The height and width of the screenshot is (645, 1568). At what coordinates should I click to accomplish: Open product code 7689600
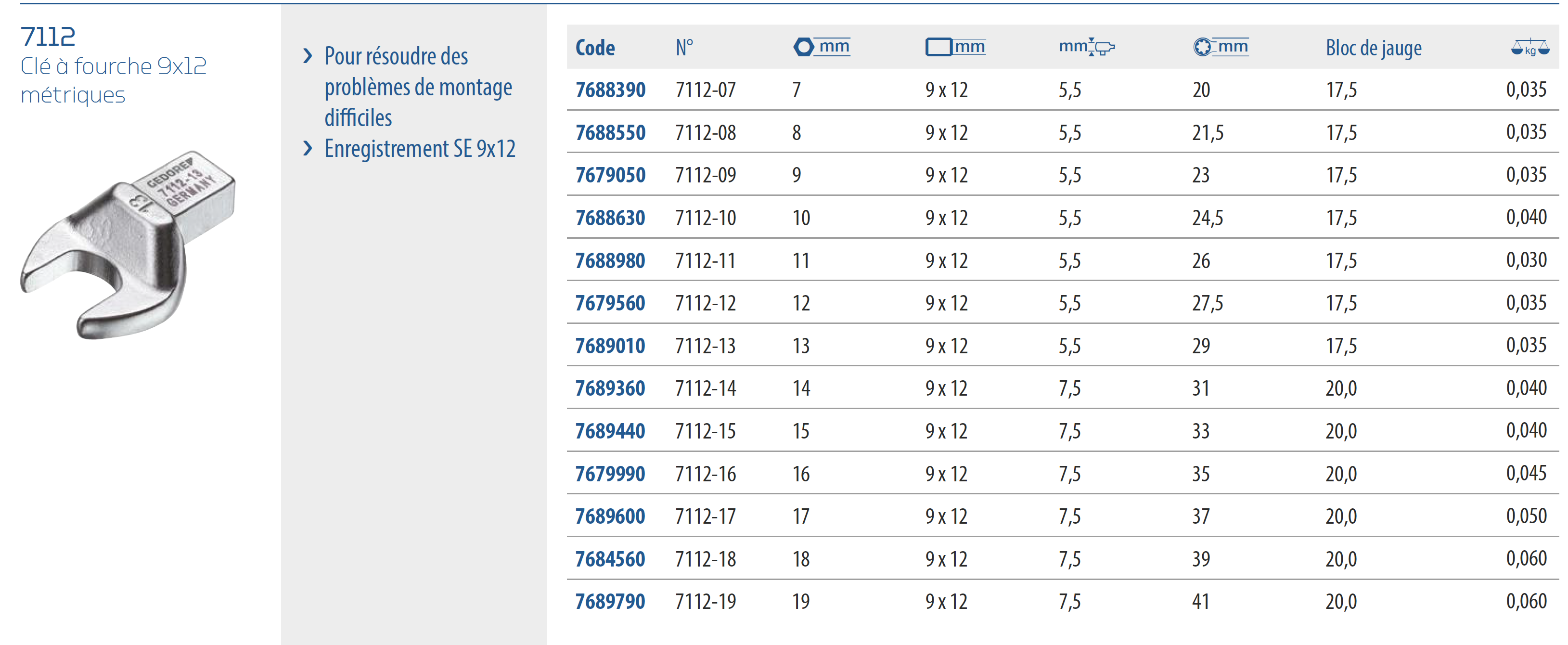[611, 516]
